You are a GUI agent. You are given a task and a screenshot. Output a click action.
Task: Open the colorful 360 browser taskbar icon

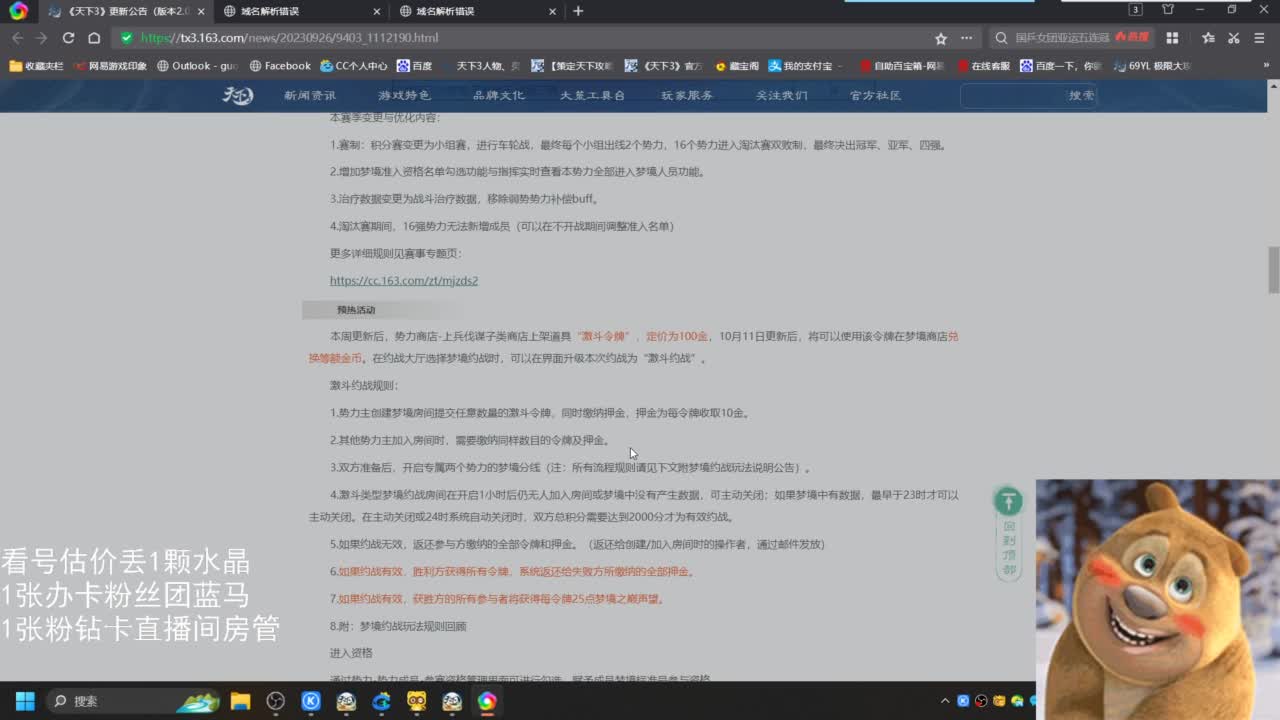(x=487, y=701)
